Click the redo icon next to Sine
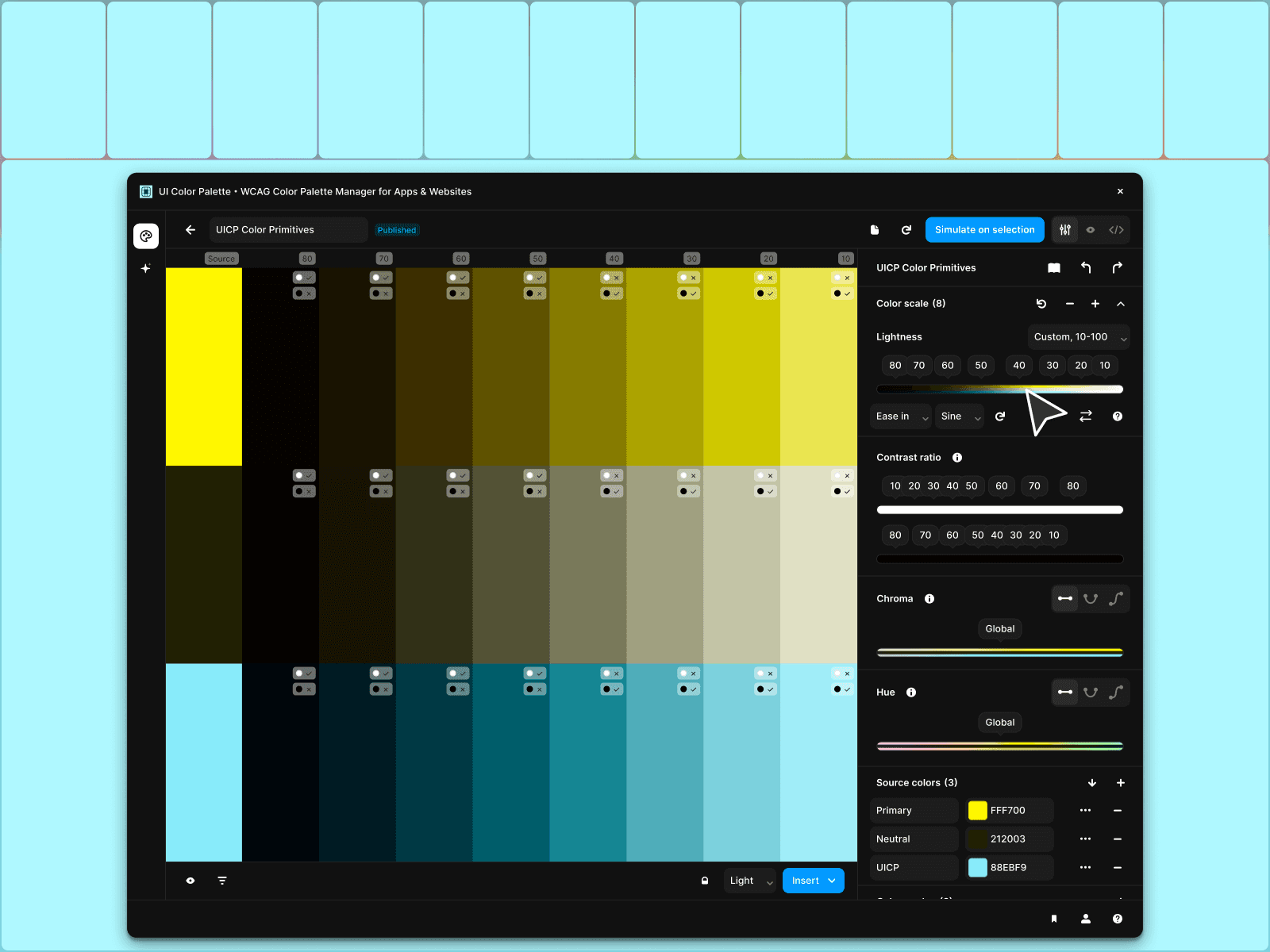The image size is (1270, 952). (x=1000, y=416)
